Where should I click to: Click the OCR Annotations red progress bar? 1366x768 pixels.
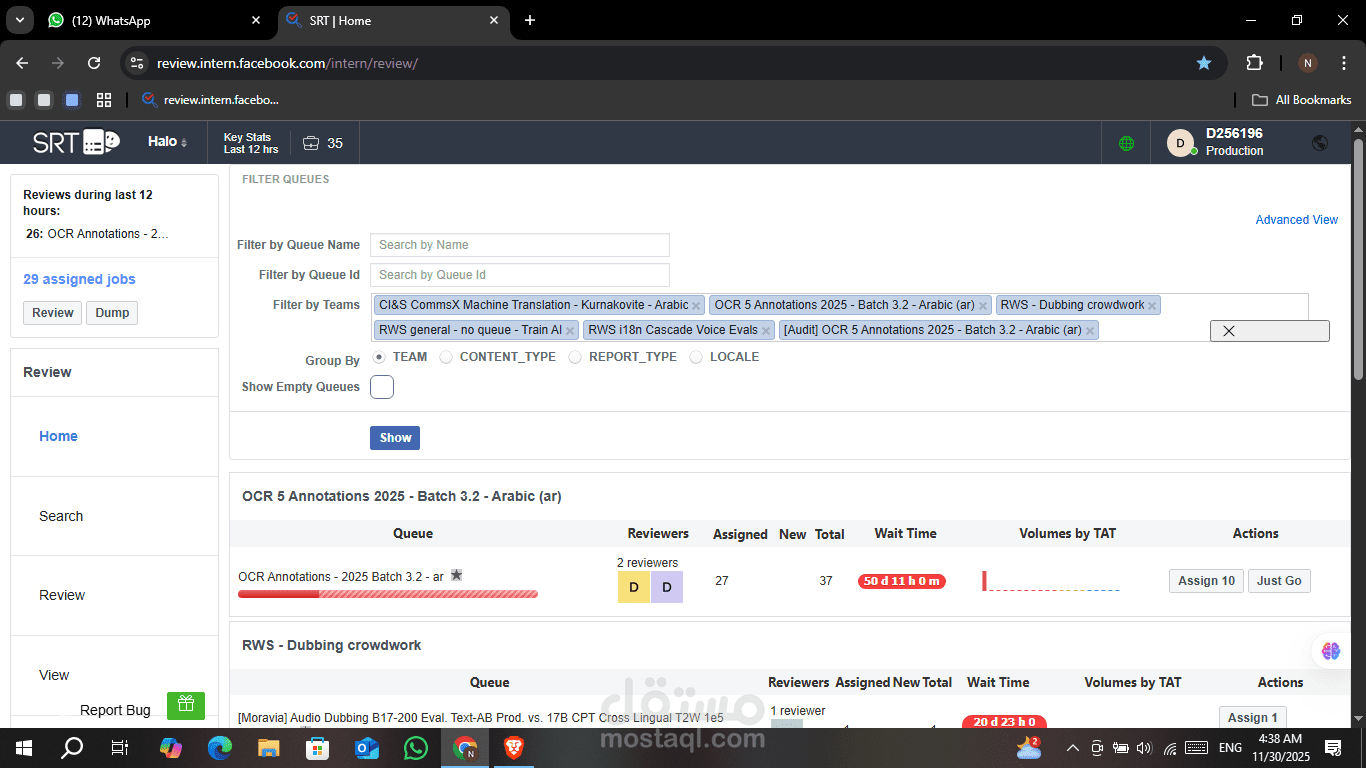[x=388, y=594]
